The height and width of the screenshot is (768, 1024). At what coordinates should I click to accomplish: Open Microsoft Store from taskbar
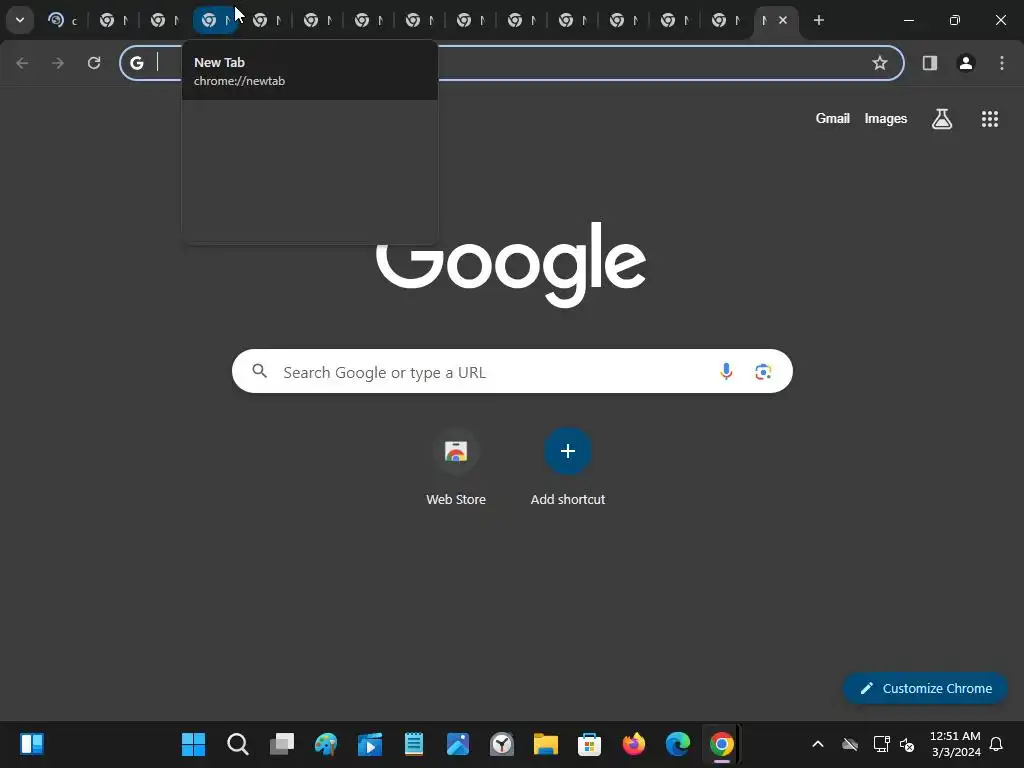tap(590, 744)
